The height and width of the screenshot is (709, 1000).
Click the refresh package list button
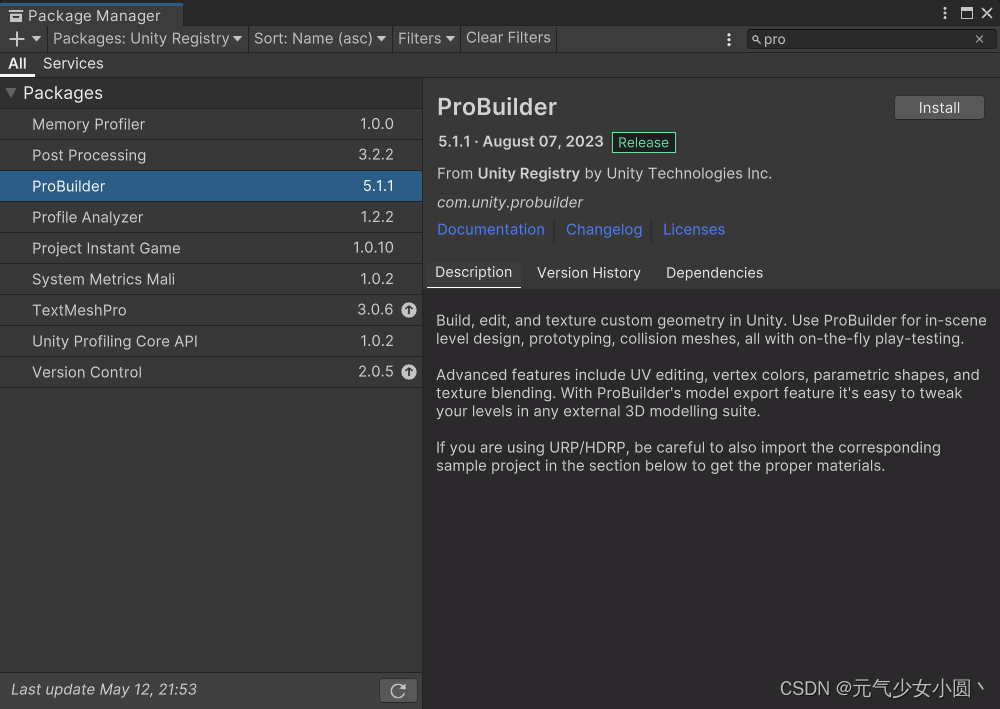click(399, 691)
